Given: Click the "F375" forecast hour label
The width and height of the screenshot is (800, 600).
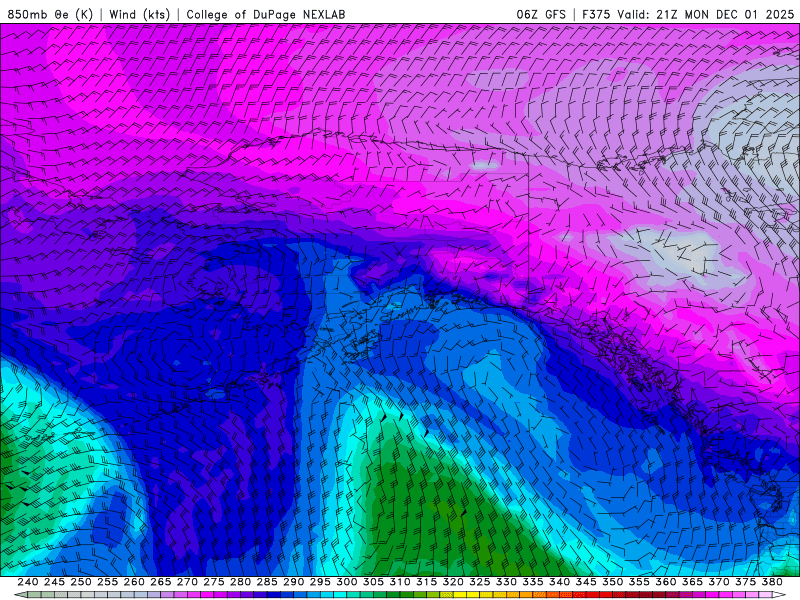Looking at the screenshot, I should click(x=596, y=14).
